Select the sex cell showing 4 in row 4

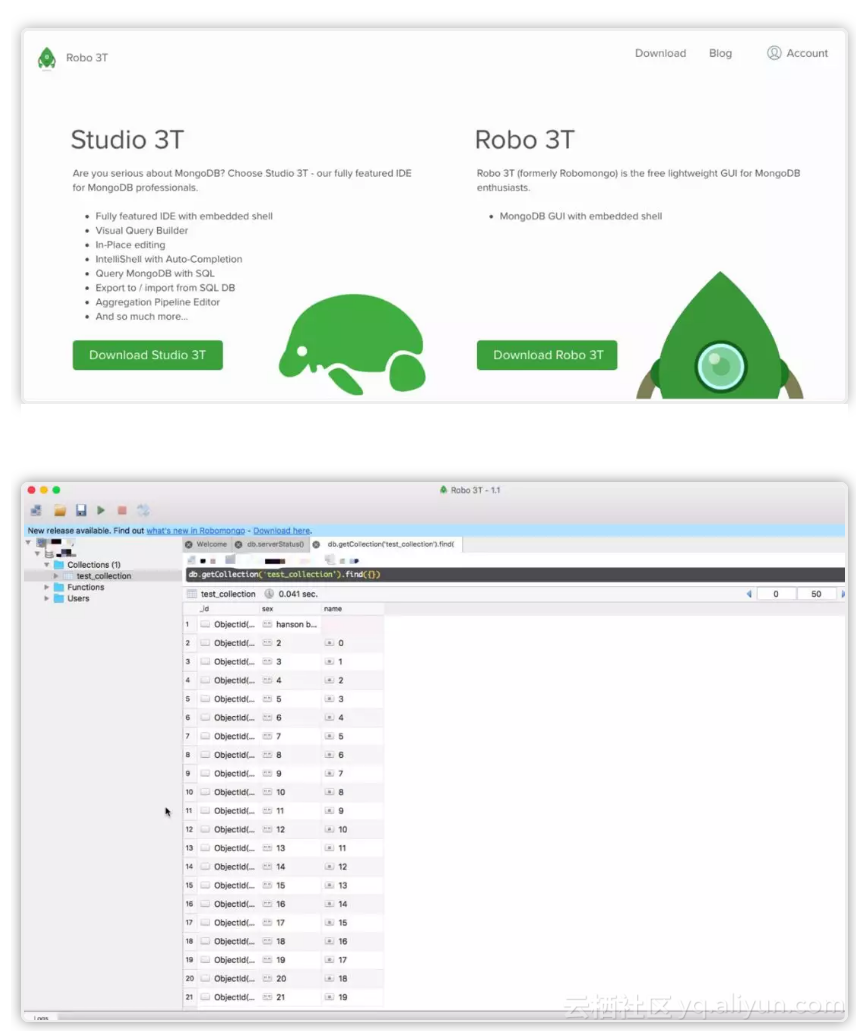point(290,681)
